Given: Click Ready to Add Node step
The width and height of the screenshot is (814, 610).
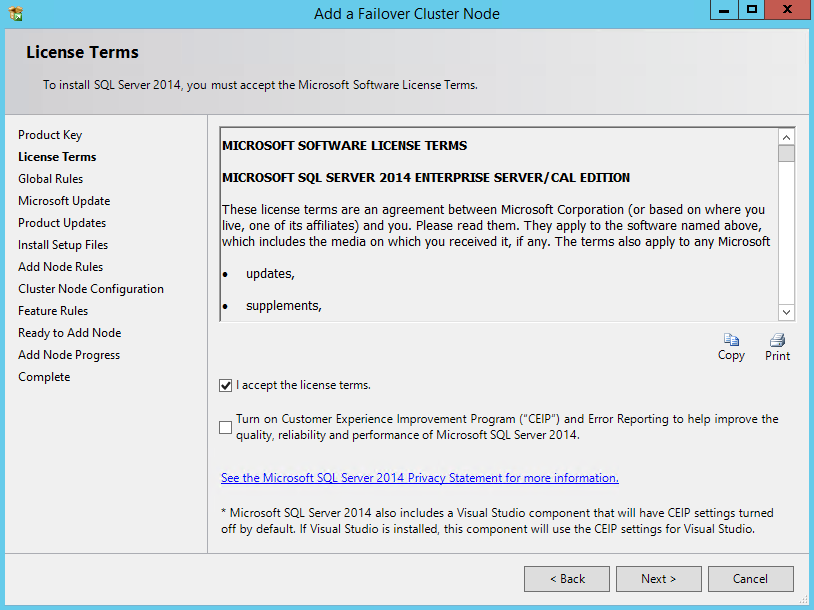Looking at the screenshot, I should click(69, 333).
